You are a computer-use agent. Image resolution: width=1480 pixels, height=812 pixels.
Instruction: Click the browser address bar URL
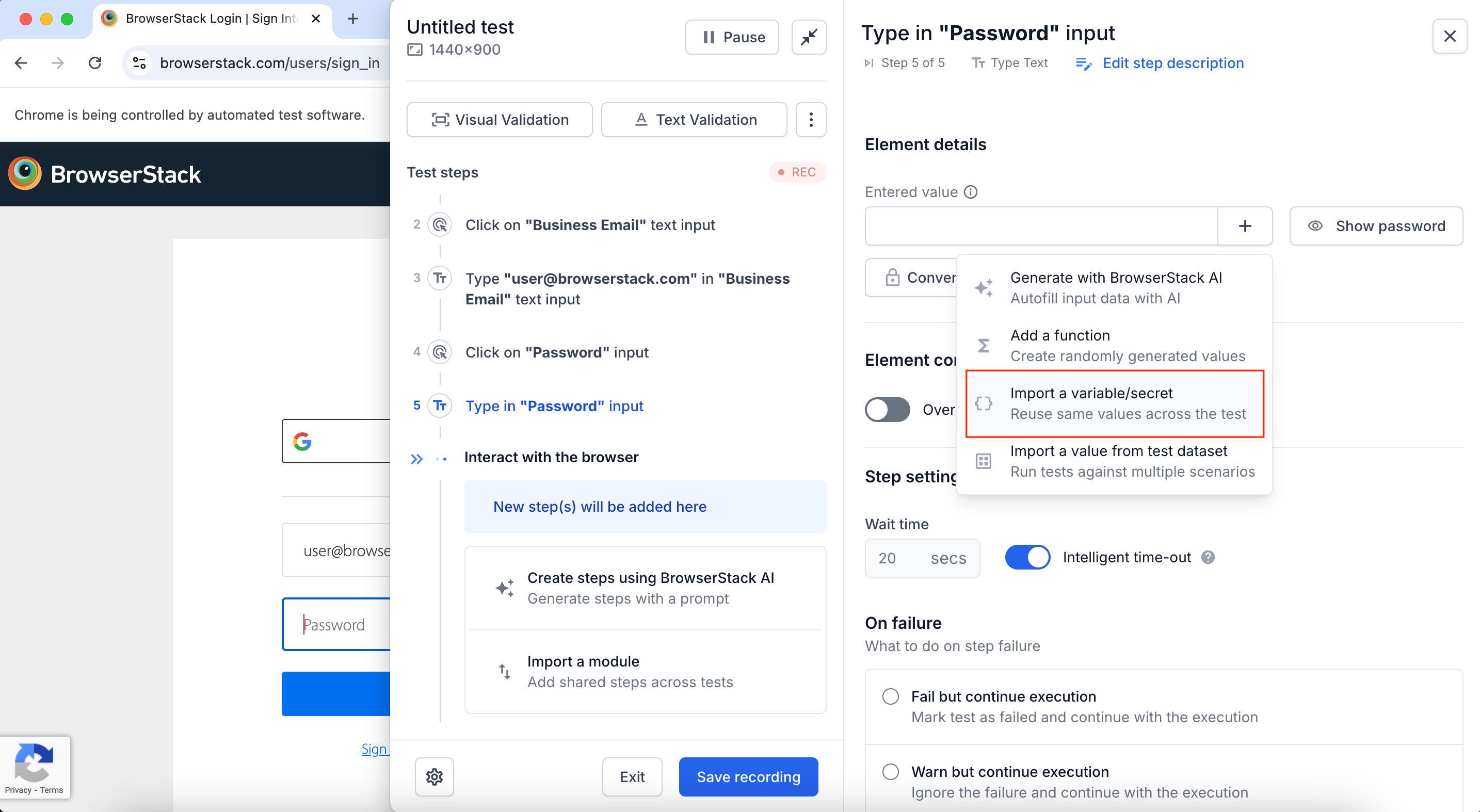coord(269,62)
